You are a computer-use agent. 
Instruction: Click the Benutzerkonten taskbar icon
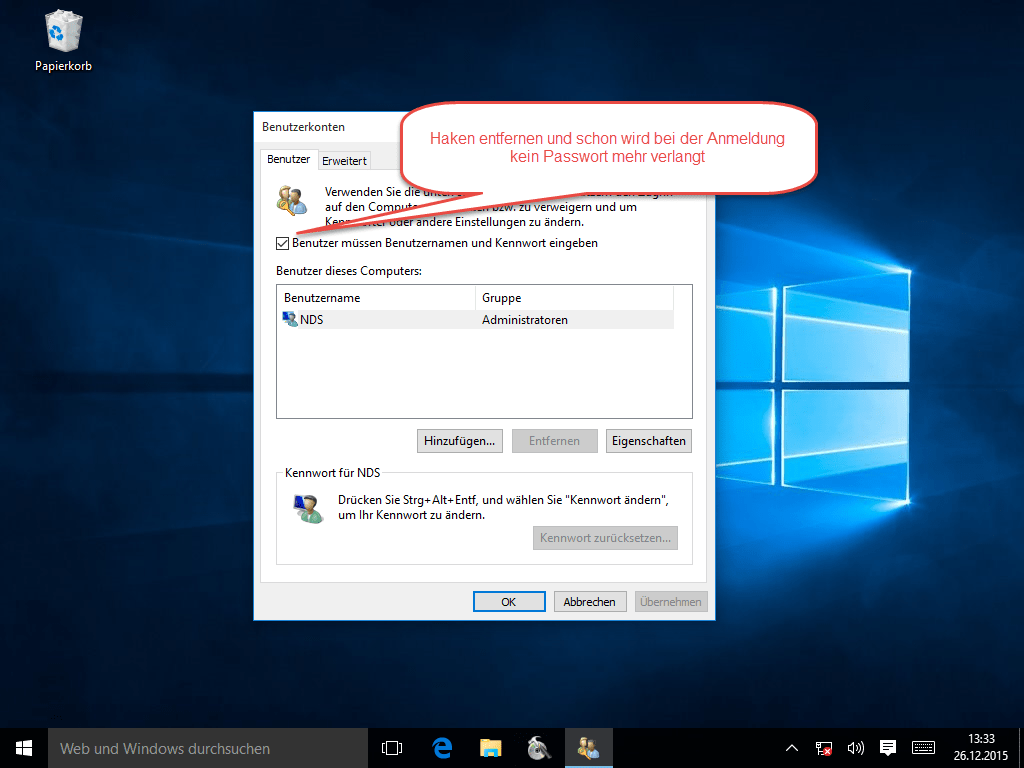pyautogui.click(x=589, y=748)
